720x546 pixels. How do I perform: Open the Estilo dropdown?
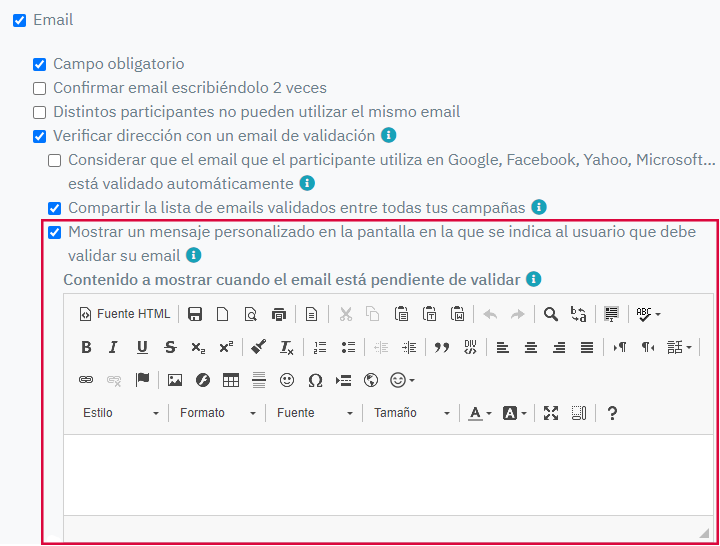[121, 413]
